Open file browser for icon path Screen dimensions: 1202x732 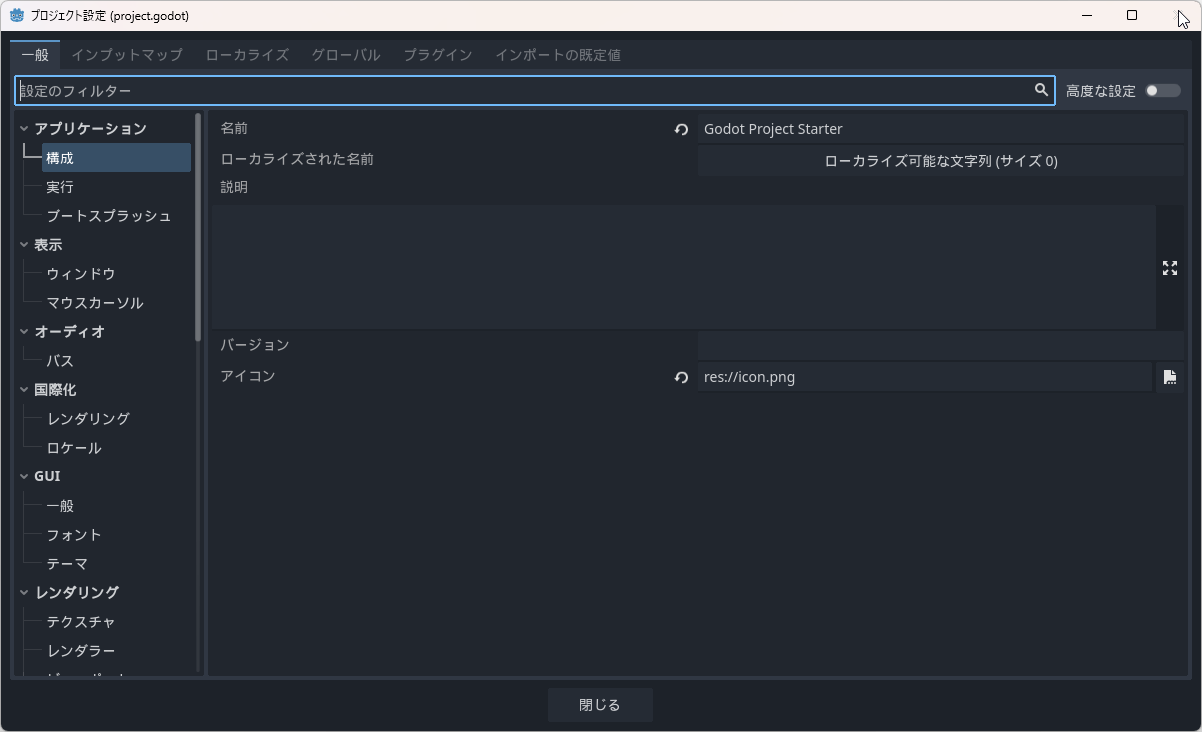click(1169, 378)
